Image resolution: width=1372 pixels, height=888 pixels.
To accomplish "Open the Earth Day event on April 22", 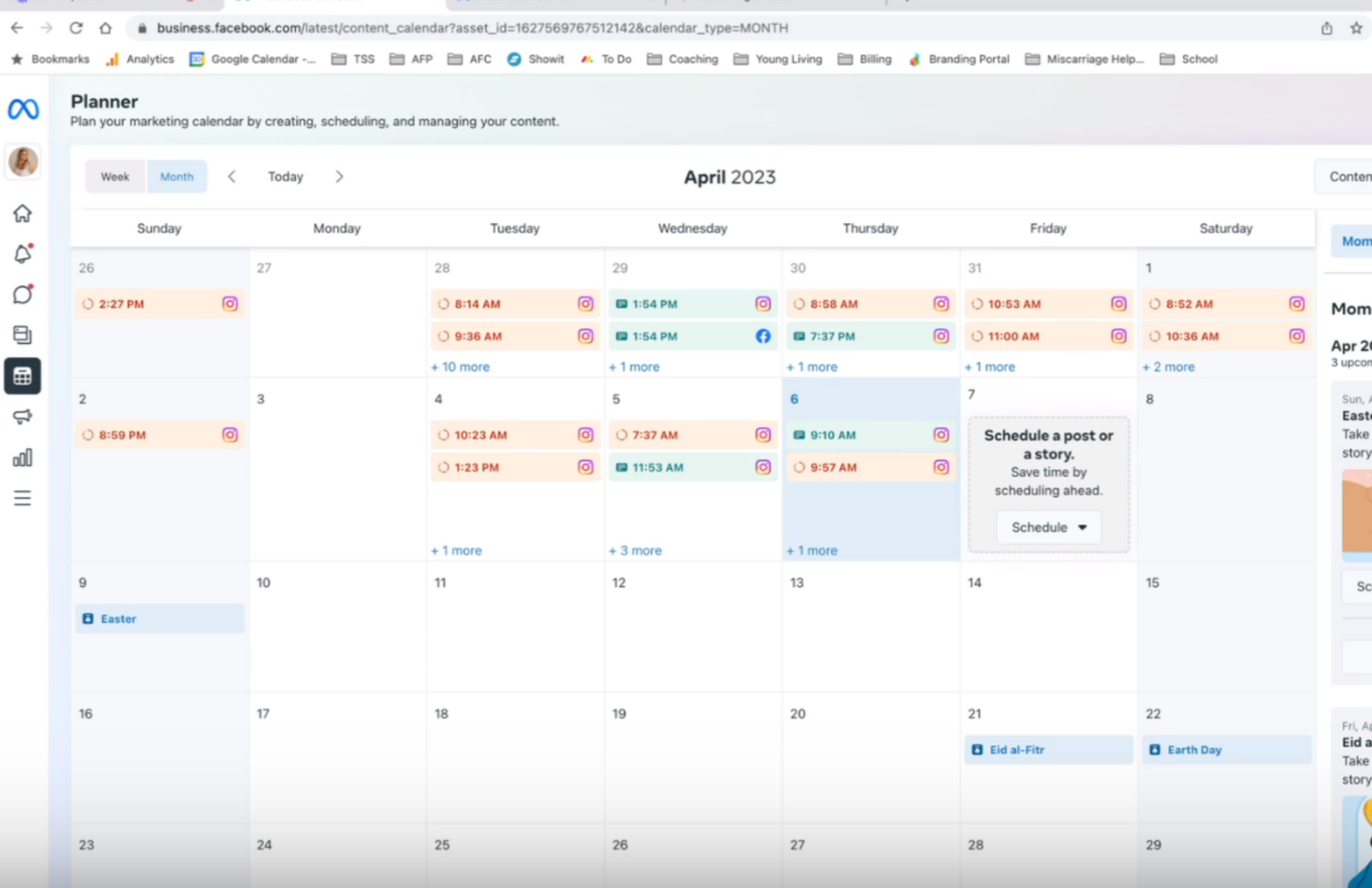I will pos(1225,749).
